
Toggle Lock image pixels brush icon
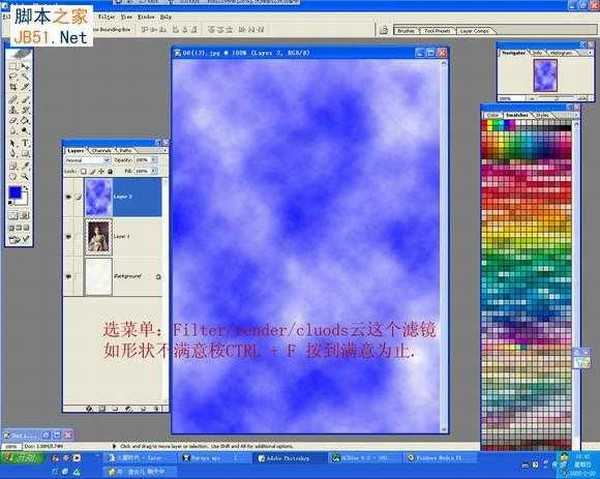(93, 171)
